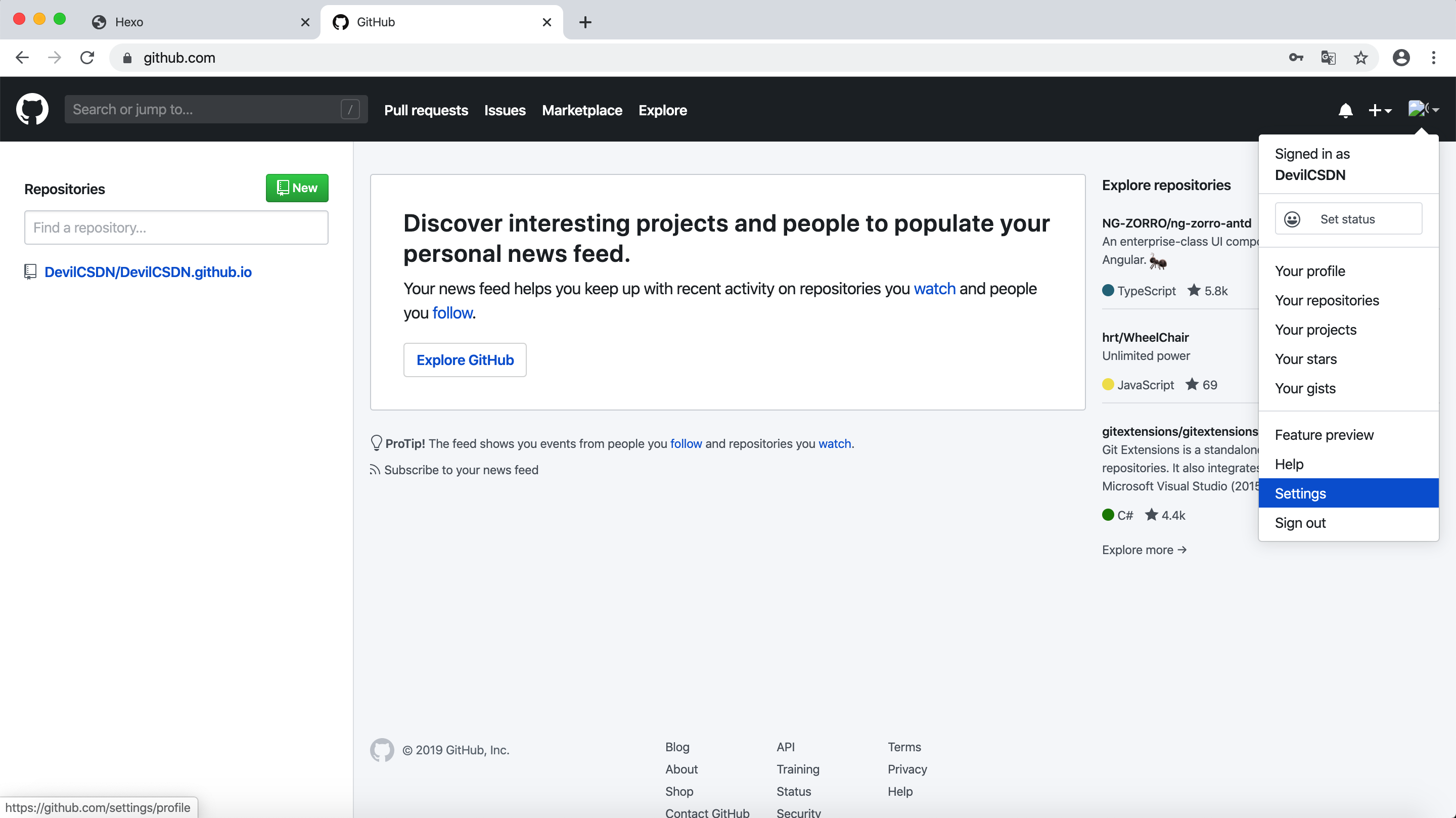Click the Chrome profile avatar icon
Screen dimensions: 1456x818
(1400, 58)
